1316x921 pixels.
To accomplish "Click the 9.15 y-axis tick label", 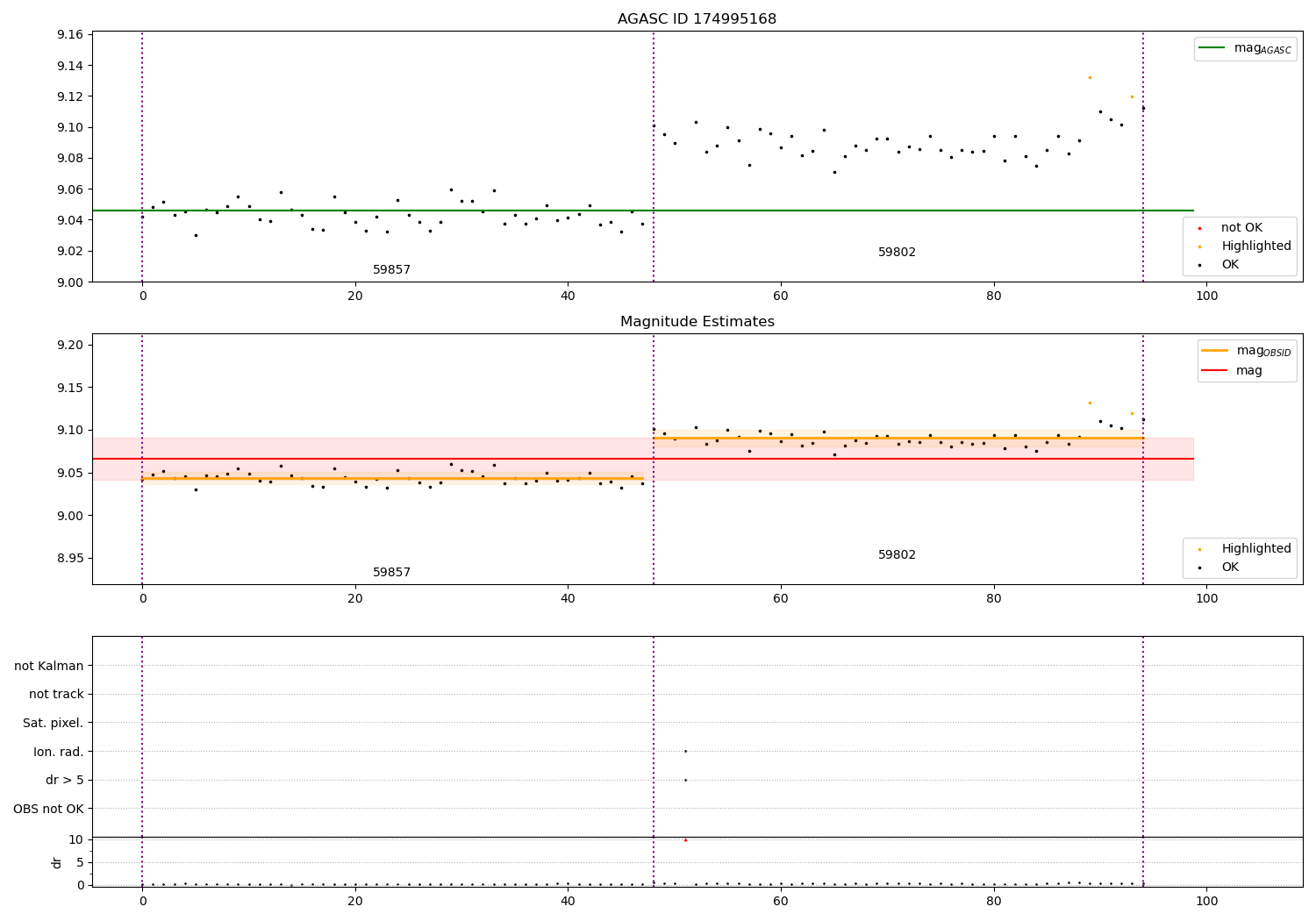I will point(69,388).
